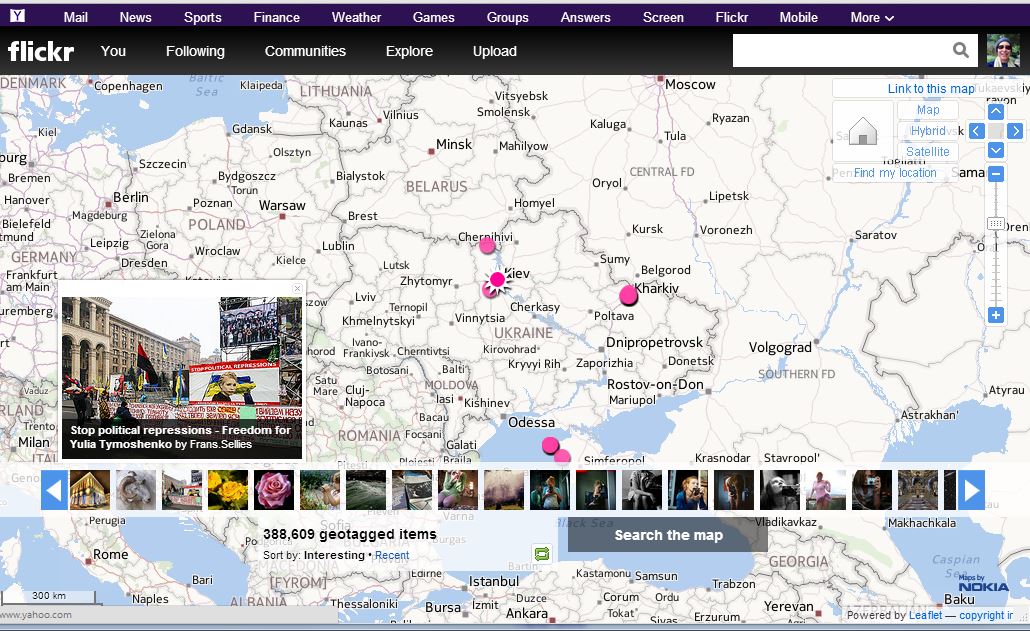Sort results by Recent
This screenshot has height=631, width=1030.
pos(392,555)
